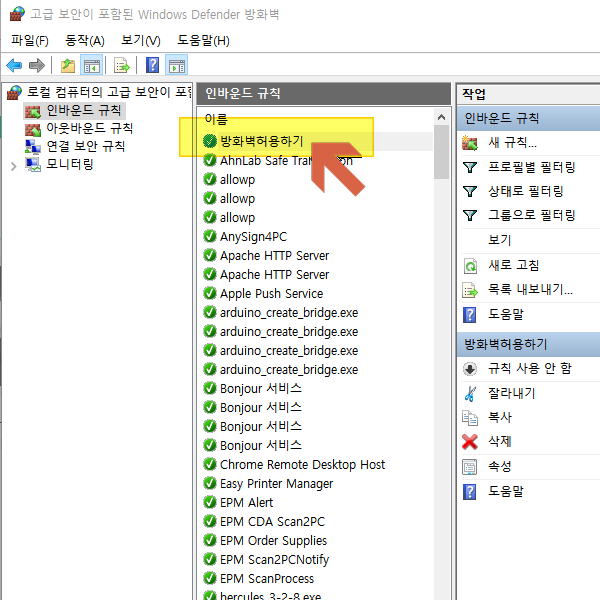
Task: Click the rule list vertical scrollbar thumb
Action: (441, 152)
